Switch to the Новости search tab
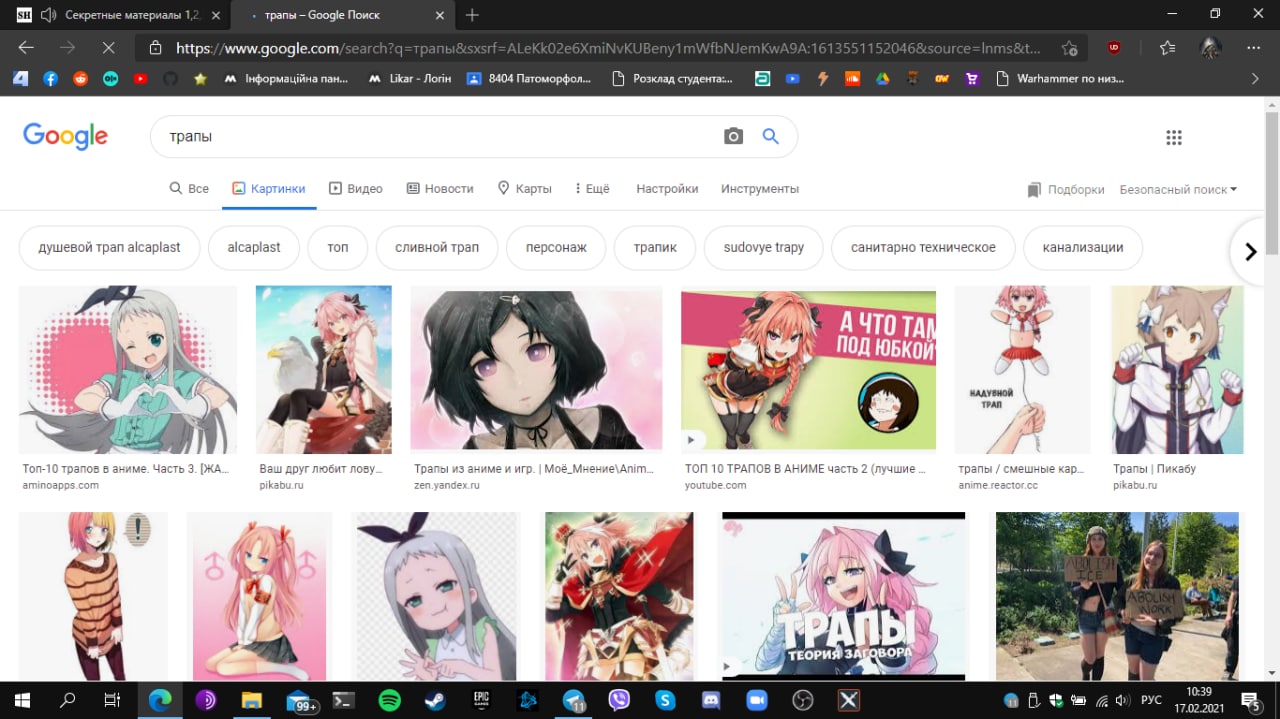This screenshot has width=1280, height=719. (440, 188)
